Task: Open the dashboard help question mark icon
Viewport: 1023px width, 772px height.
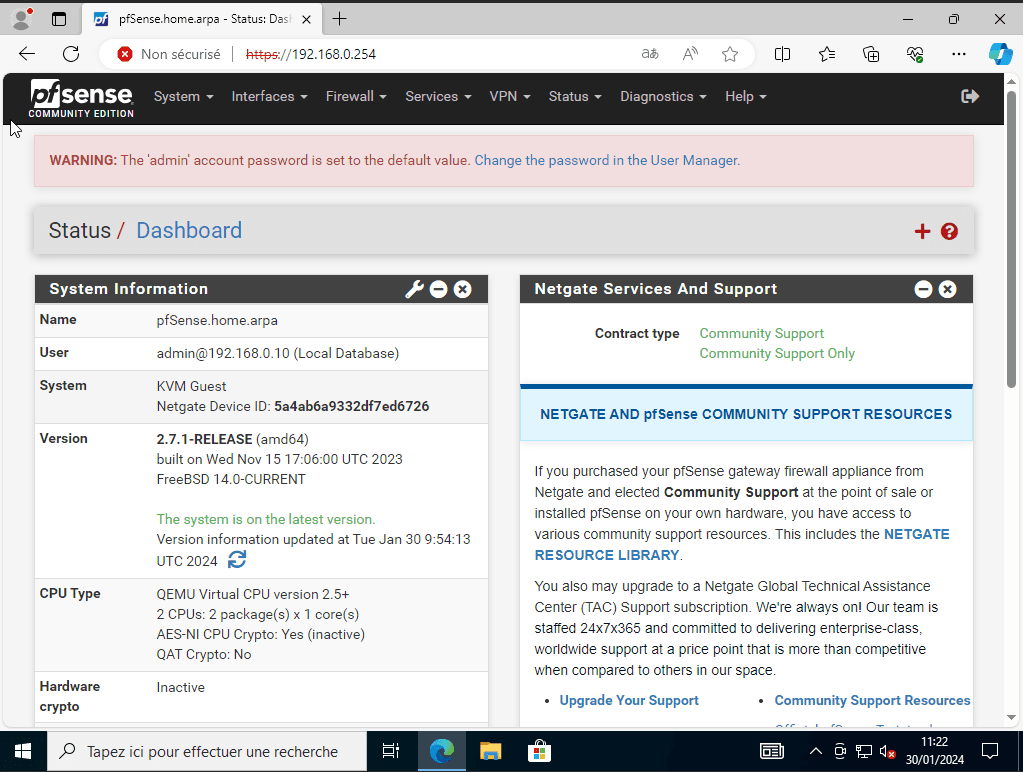Action: coord(949,232)
